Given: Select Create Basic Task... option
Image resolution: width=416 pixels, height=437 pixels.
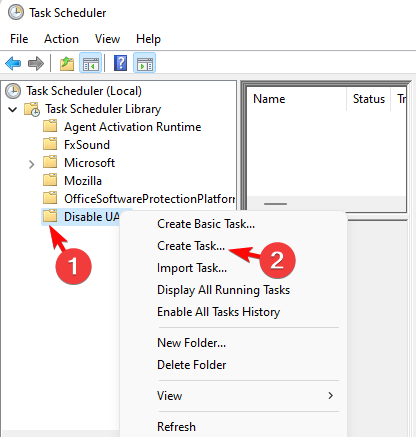Looking at the screenshot, I should tap(206, 224).
